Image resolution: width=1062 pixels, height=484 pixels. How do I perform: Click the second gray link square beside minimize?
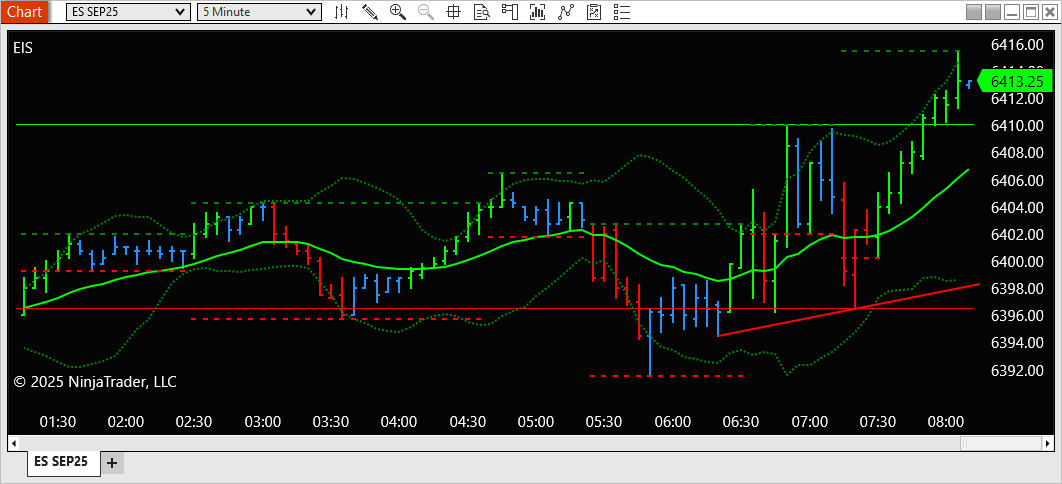point(992,12)
